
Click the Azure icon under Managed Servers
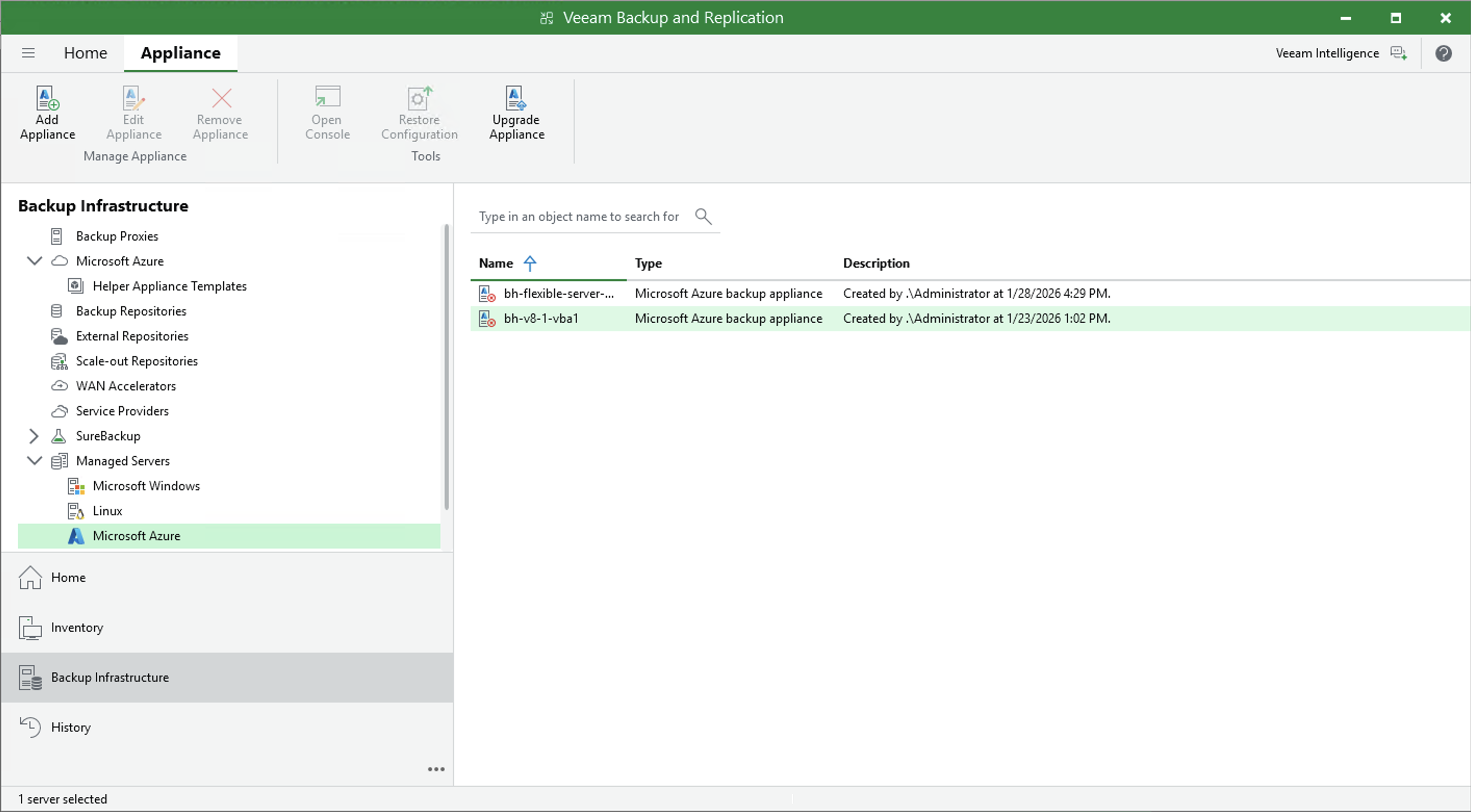(76, 536)
